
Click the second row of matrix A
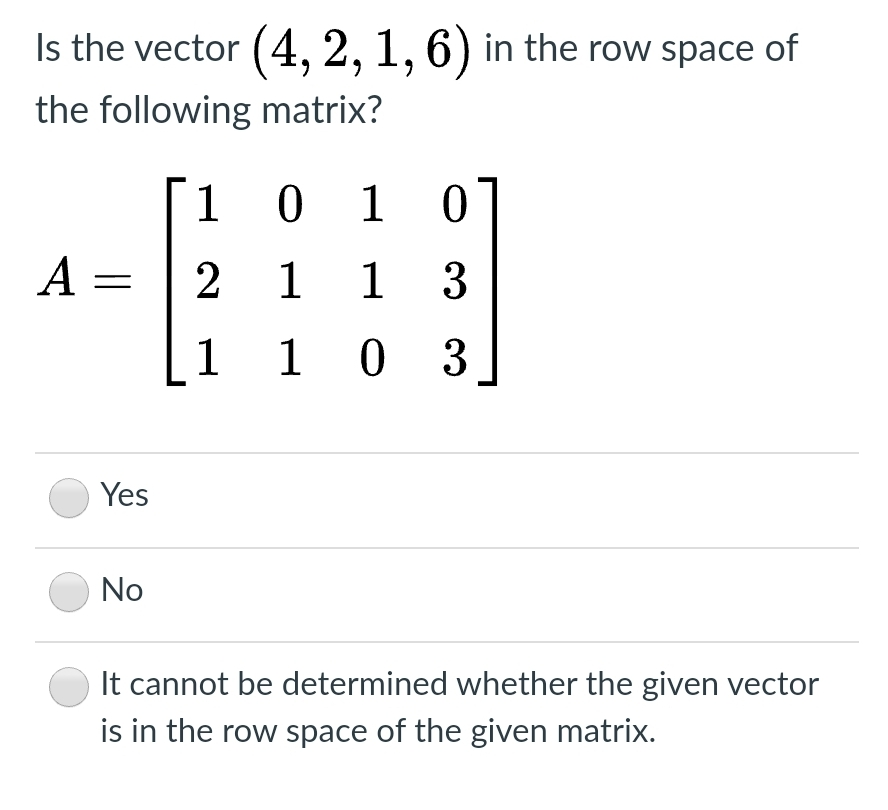coord(330,281)
